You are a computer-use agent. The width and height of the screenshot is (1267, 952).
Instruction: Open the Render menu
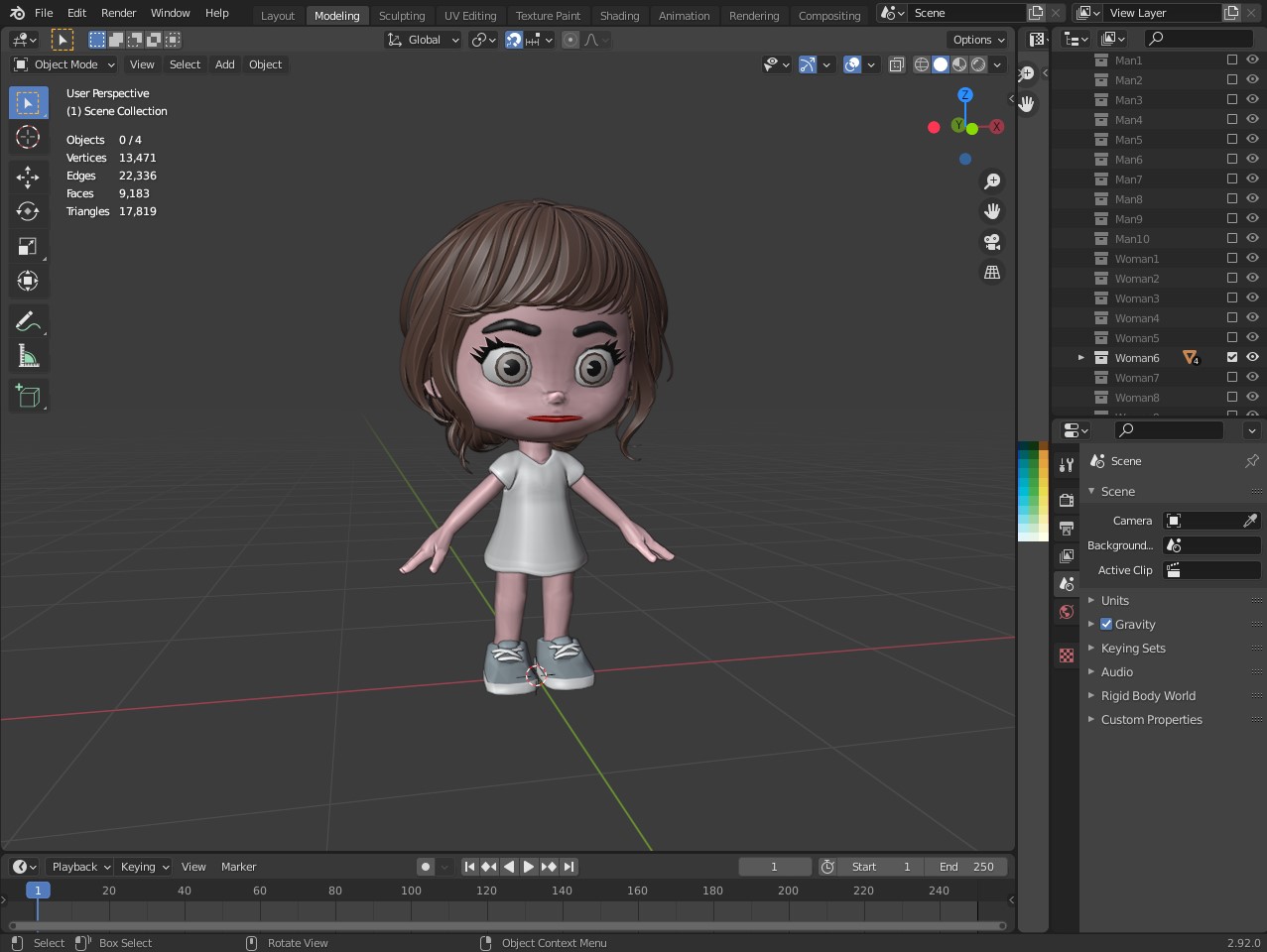point(118,13)
